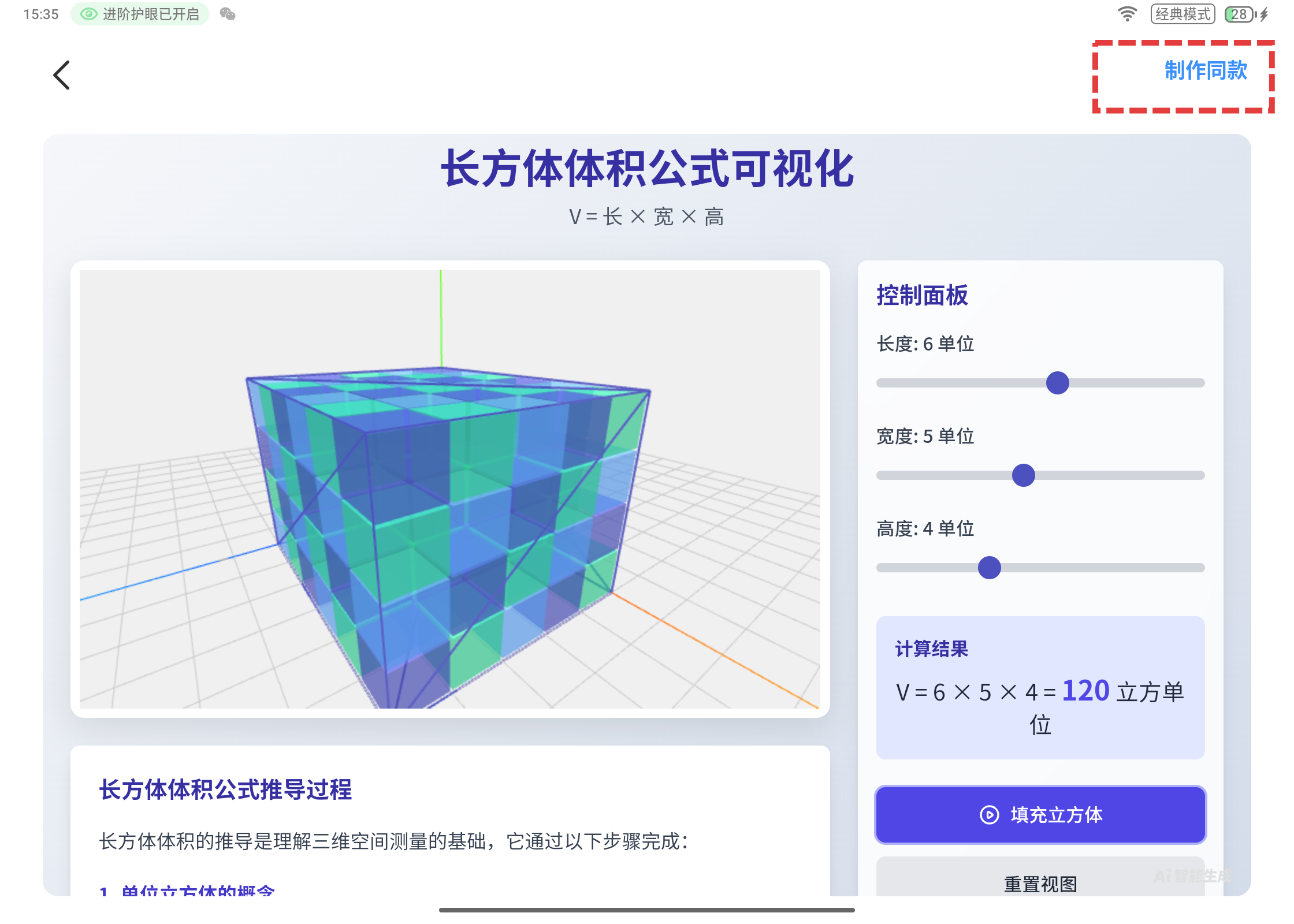Click the 高度 slider handle
Screen dimensions: 1294x924
click(989, 568)
